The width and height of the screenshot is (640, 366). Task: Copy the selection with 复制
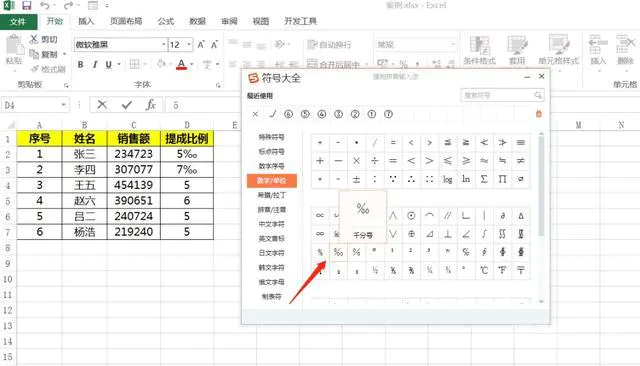coord(44,54)
